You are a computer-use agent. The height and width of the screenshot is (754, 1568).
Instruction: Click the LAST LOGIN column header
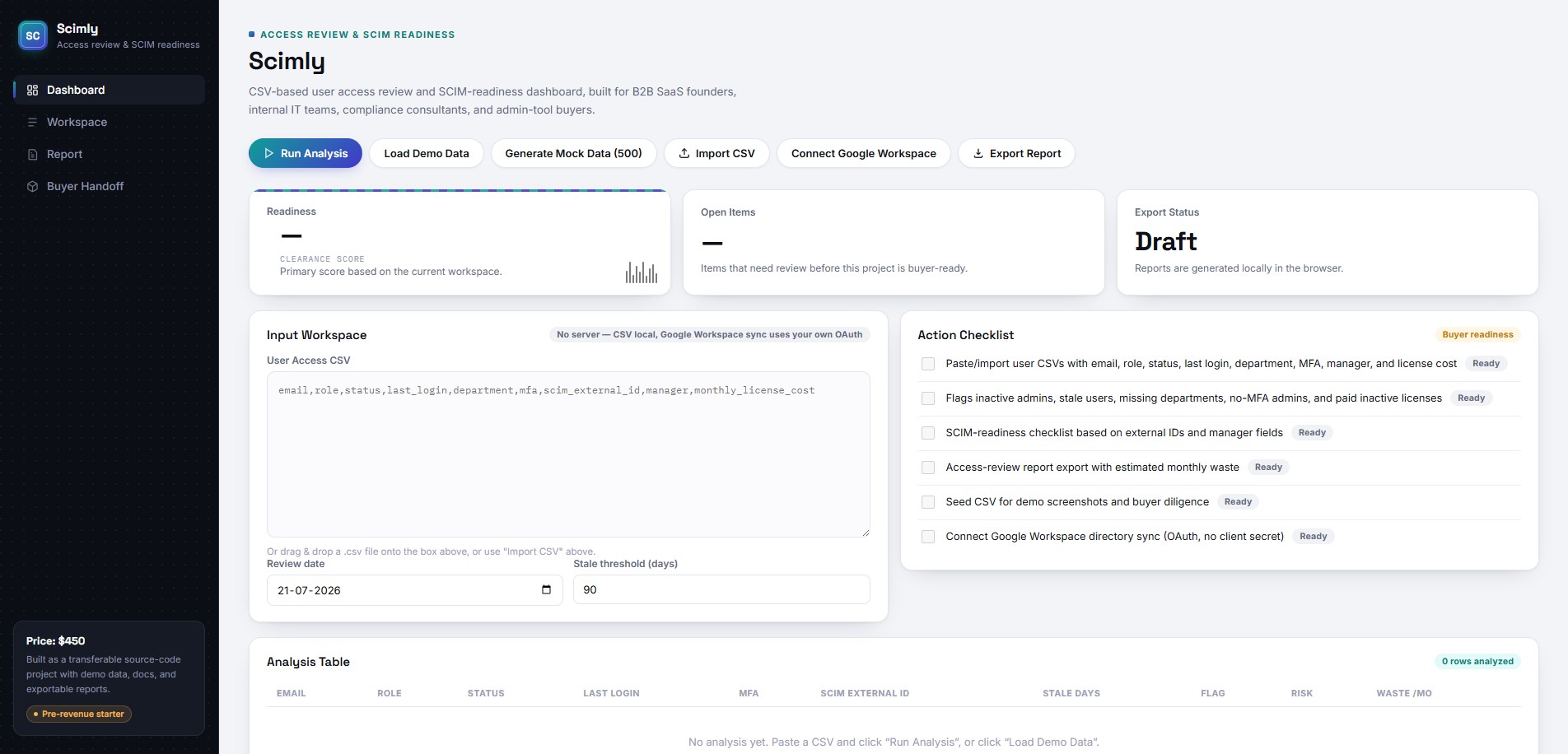click(611, 693)
